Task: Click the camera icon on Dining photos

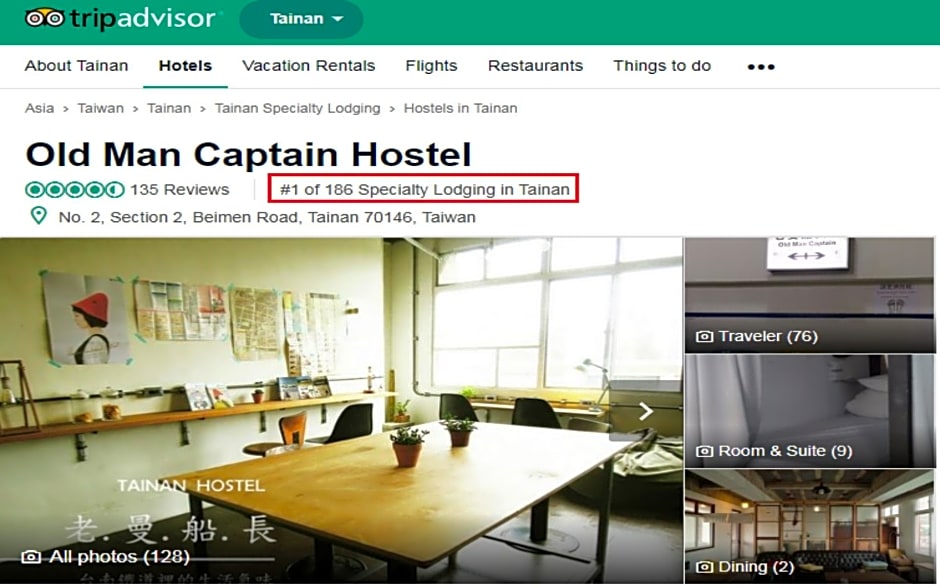Action: tap(706, 566)
